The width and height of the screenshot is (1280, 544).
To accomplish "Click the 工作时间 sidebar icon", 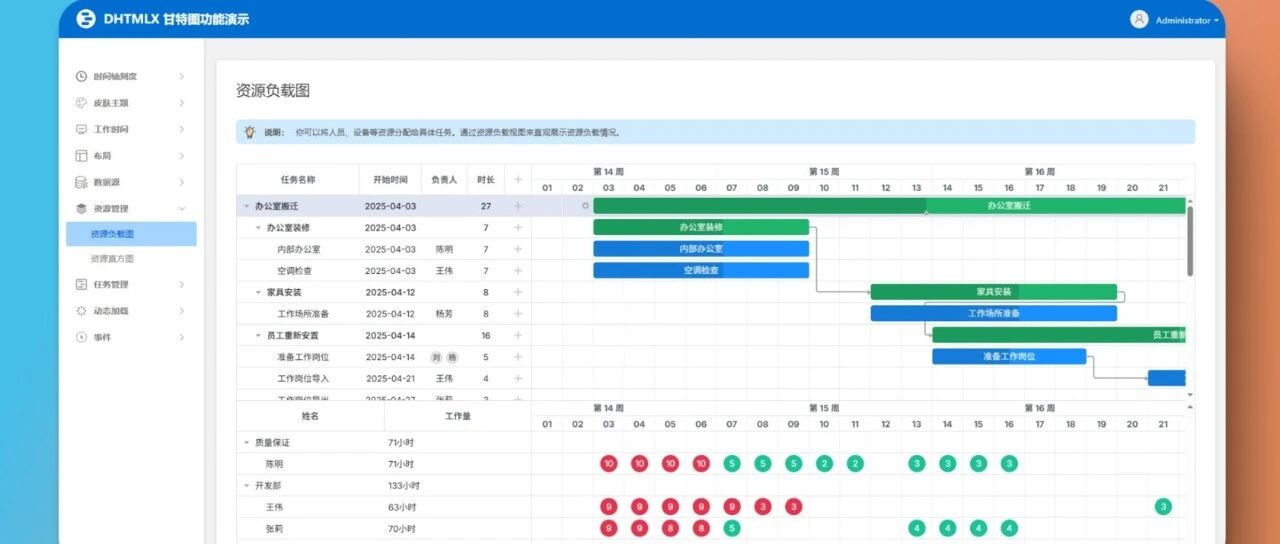I will 81,129.
